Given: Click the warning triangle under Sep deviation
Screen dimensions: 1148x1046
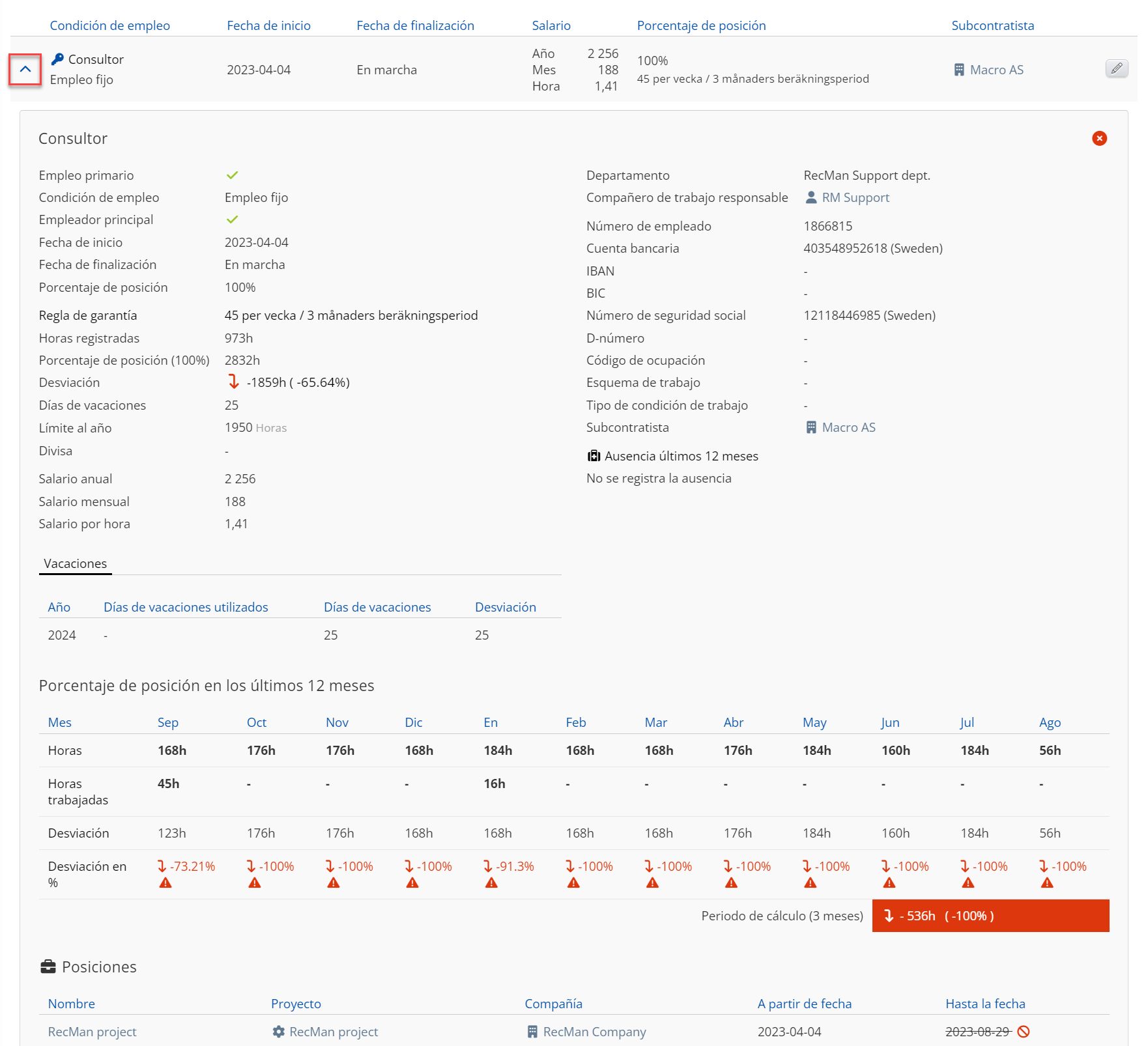Looking at the screenshot, I should [165, 883].
